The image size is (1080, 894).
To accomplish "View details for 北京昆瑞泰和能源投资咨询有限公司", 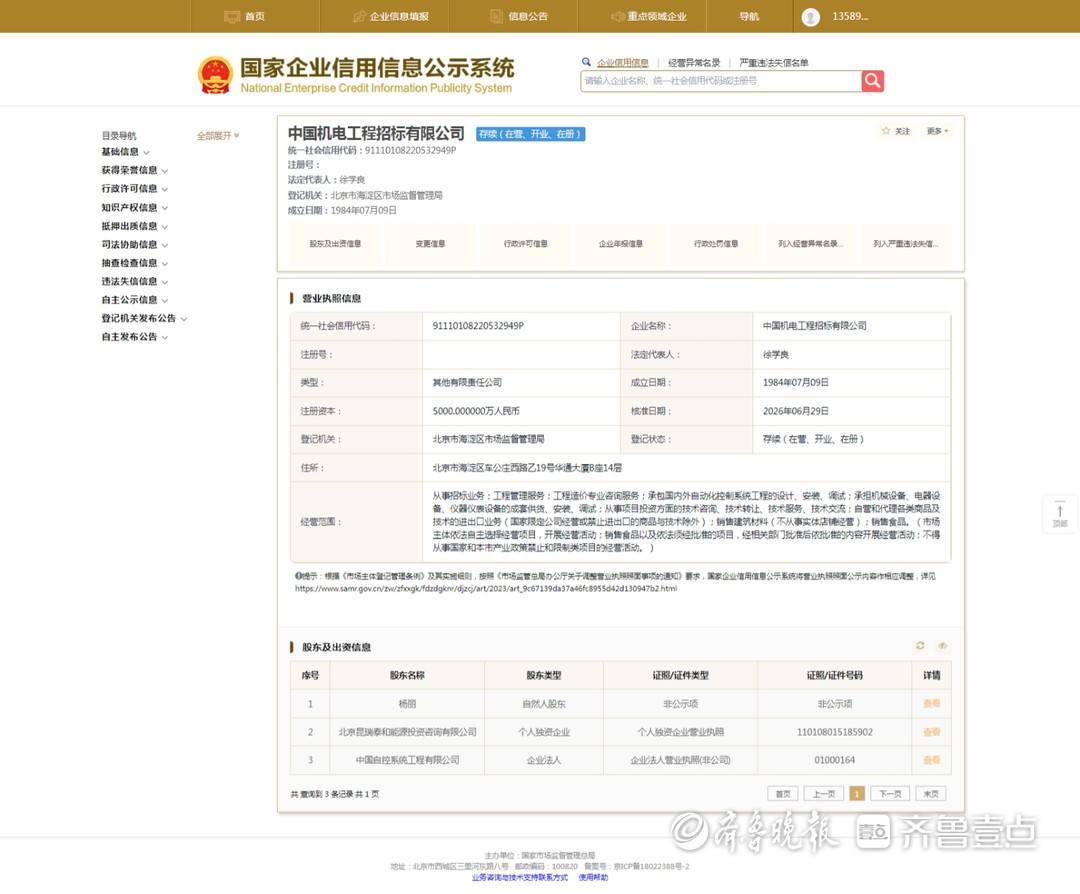I will (931, 731).
